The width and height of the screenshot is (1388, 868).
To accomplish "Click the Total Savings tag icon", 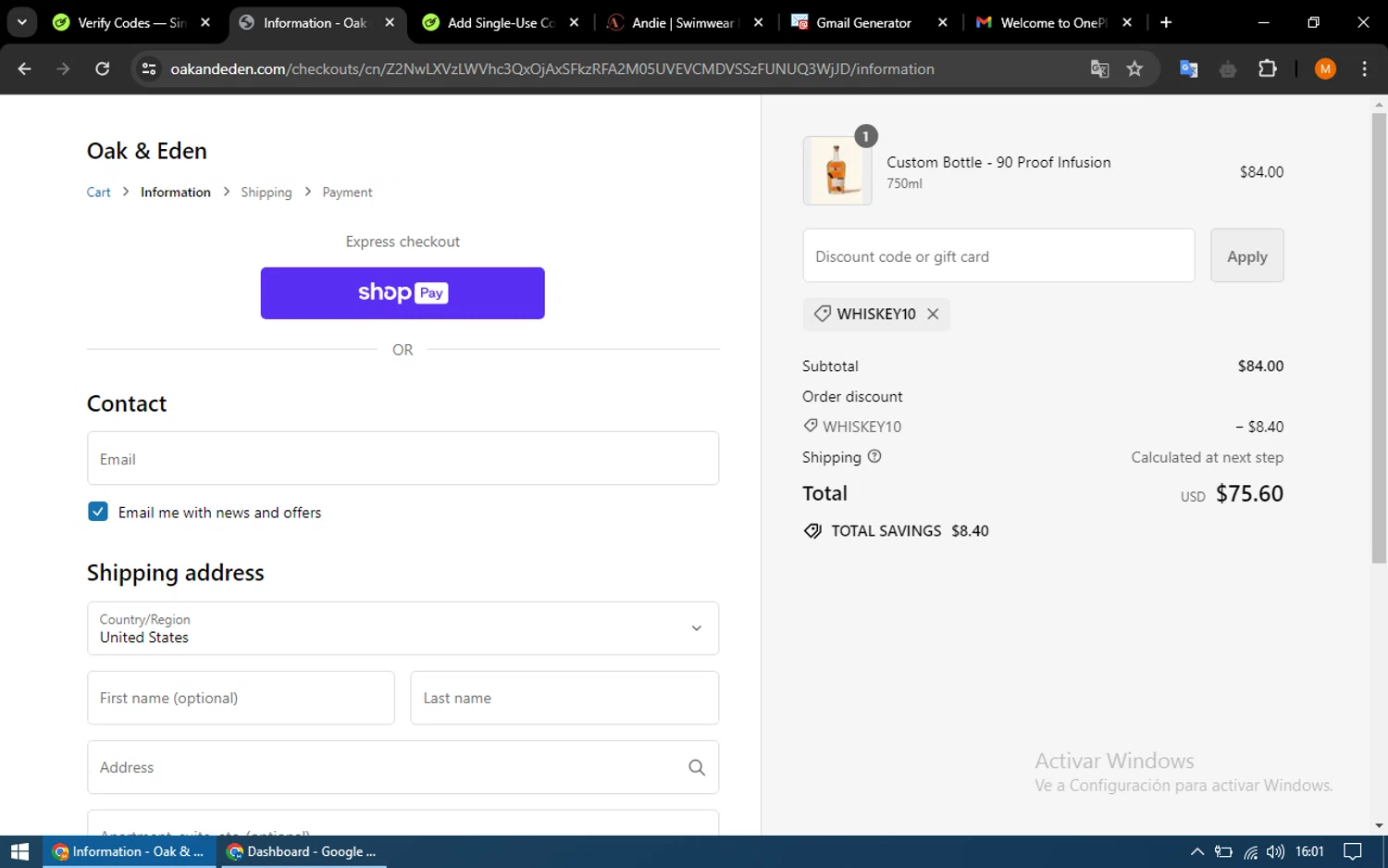I will [x=812, y=531].
